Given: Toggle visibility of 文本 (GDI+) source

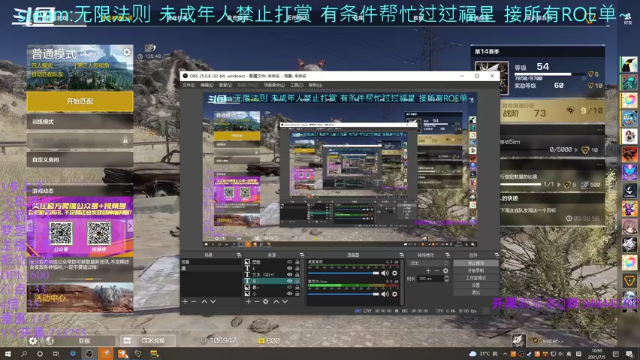Looking at the screenshot, I should (x=289, y=275).
